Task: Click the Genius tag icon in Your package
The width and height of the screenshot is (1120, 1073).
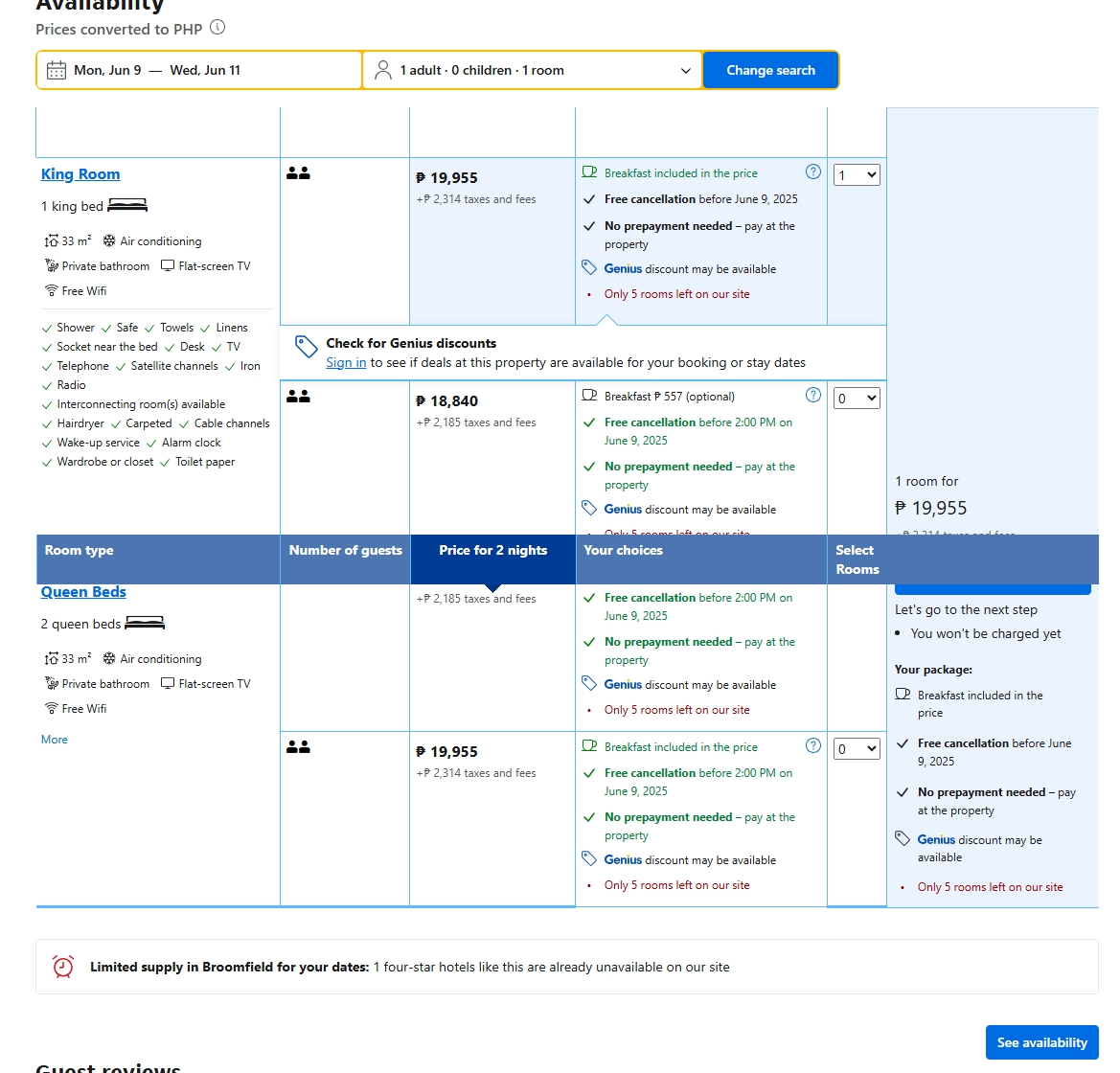Action: tap(903, 838)
